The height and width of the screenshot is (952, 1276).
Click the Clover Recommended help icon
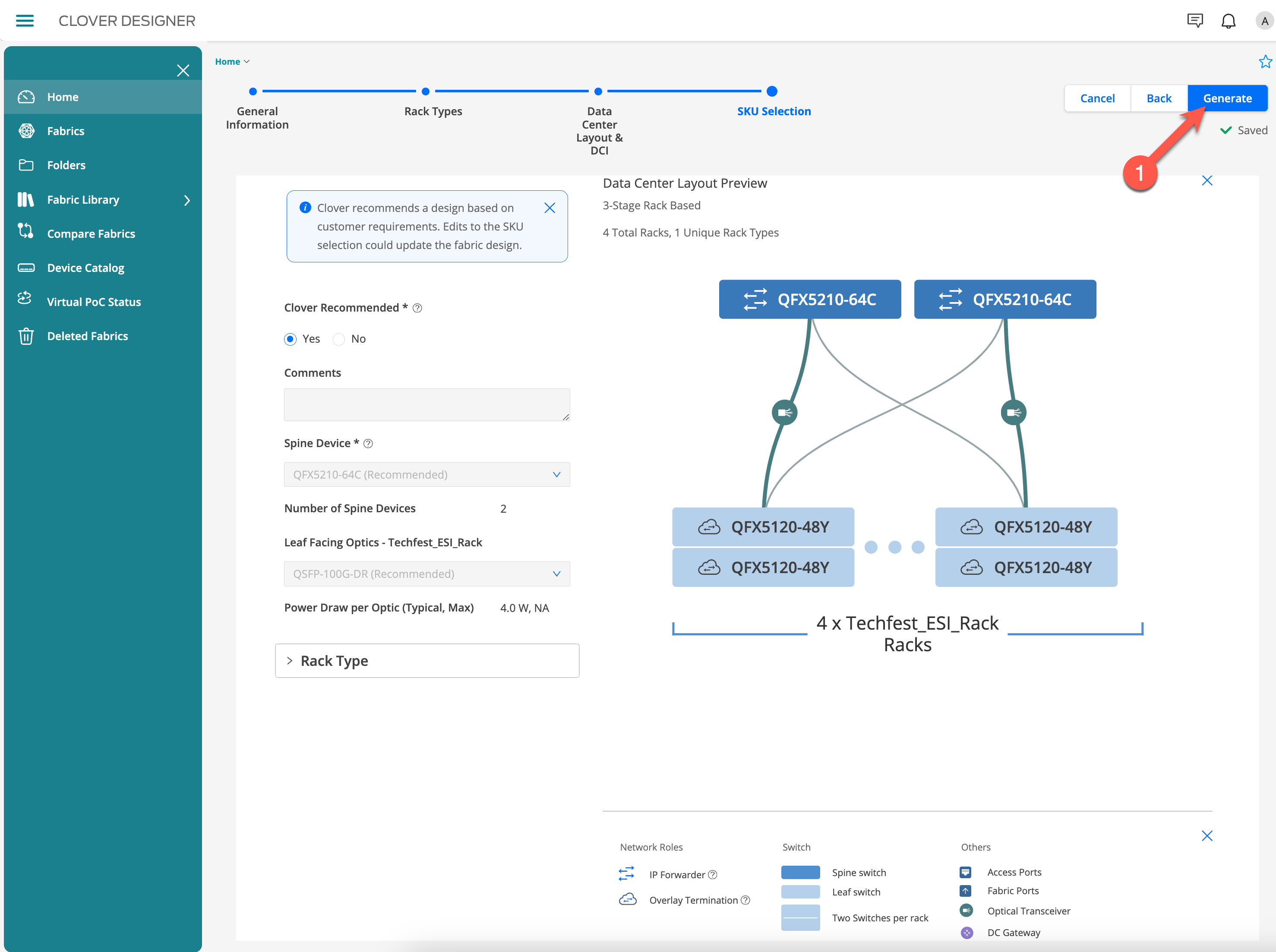click(x=417, y=308)
